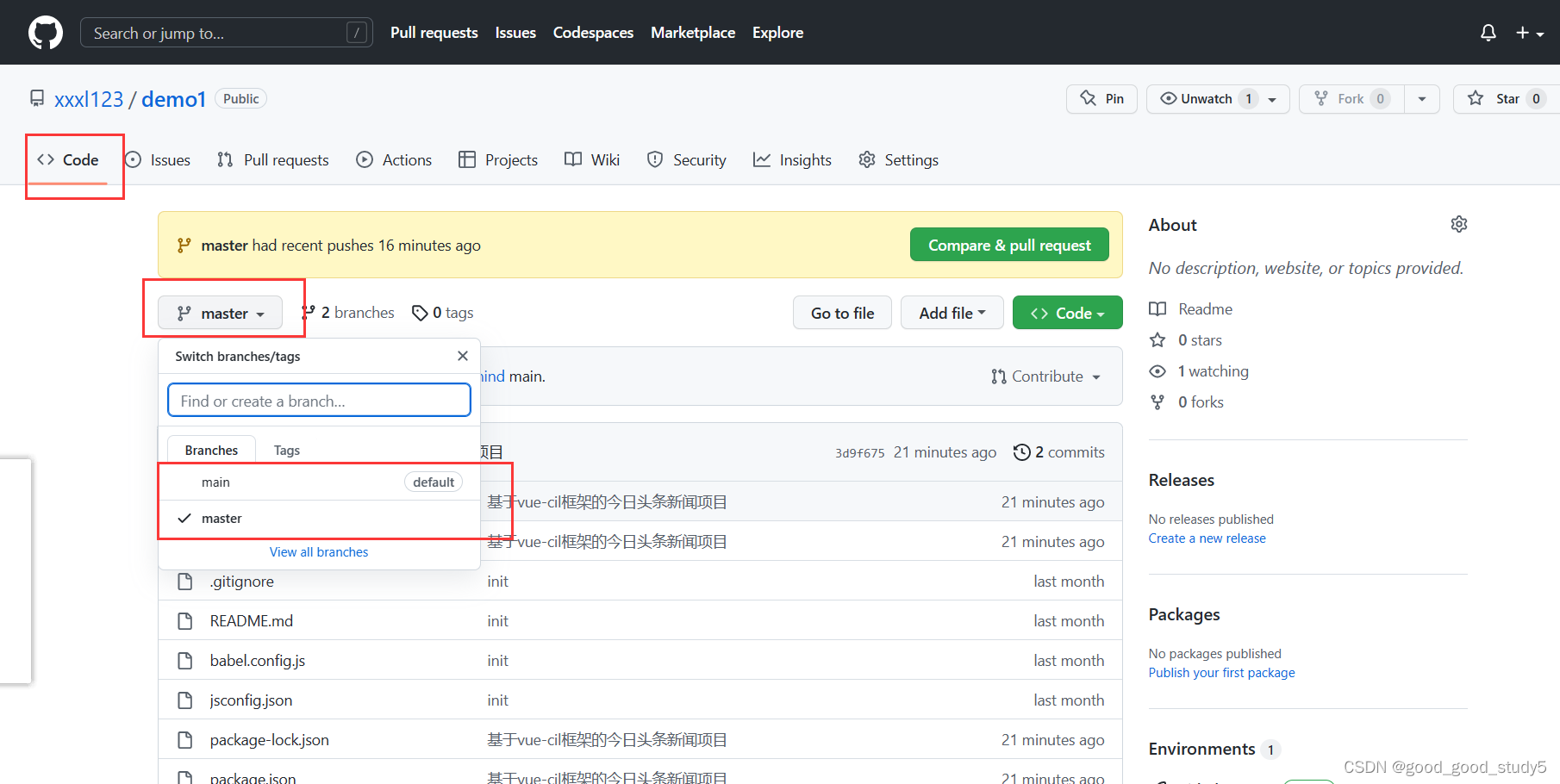Open the README.md file
This screenshot has height=784, width=1560.
coord(252,621)
